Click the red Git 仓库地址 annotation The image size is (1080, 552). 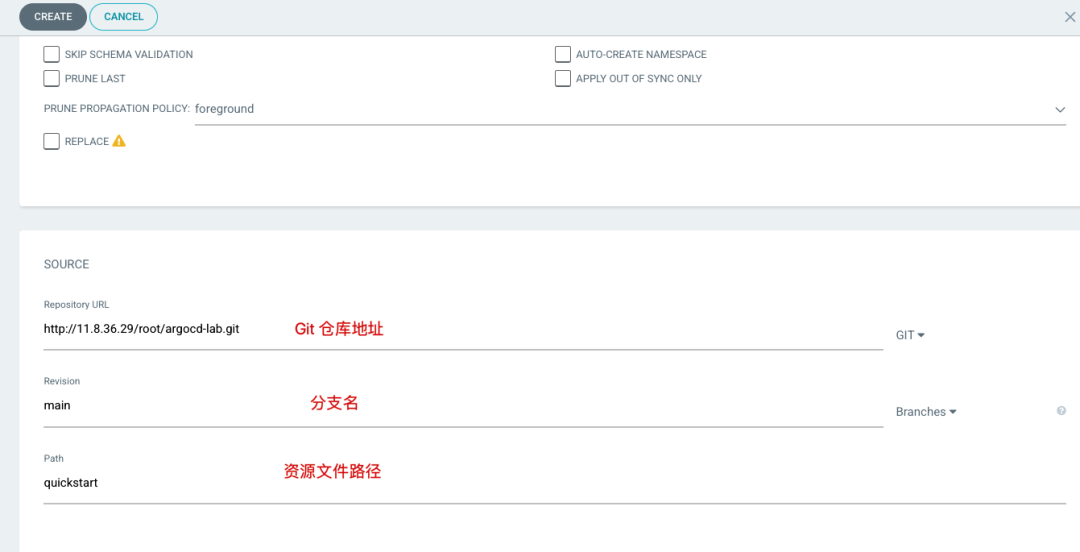pos(339,329)
